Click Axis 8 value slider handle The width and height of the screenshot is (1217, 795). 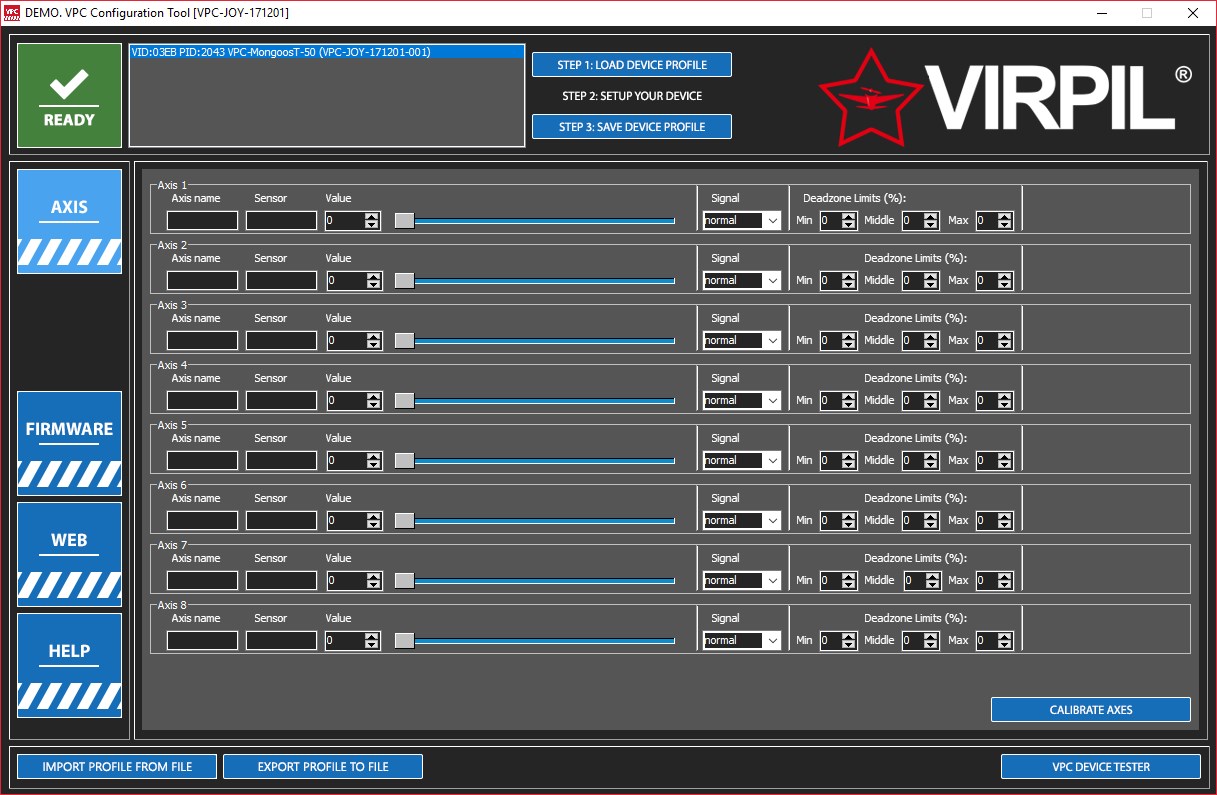point(404,641)
